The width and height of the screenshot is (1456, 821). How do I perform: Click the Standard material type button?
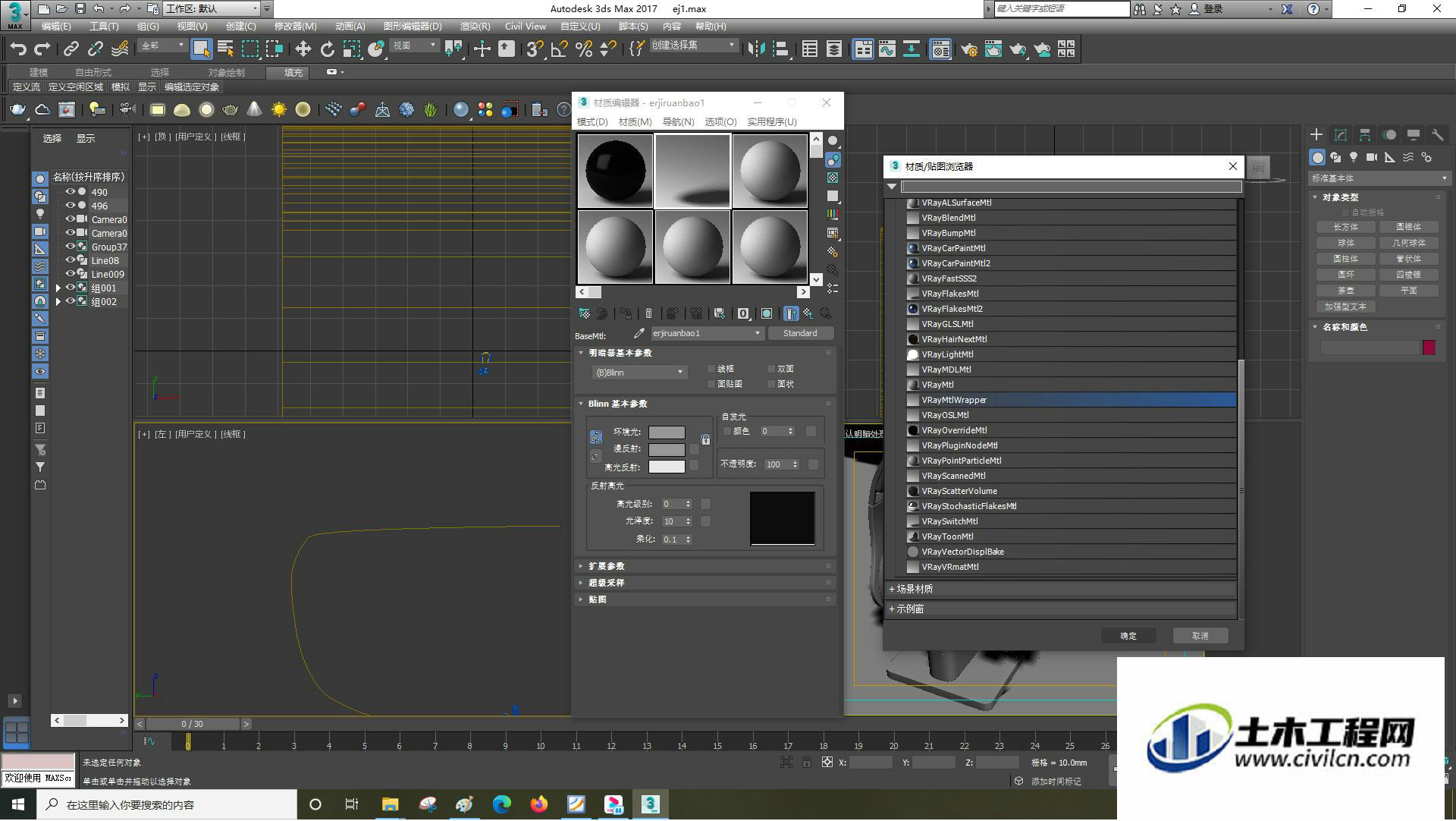(800, 333)
